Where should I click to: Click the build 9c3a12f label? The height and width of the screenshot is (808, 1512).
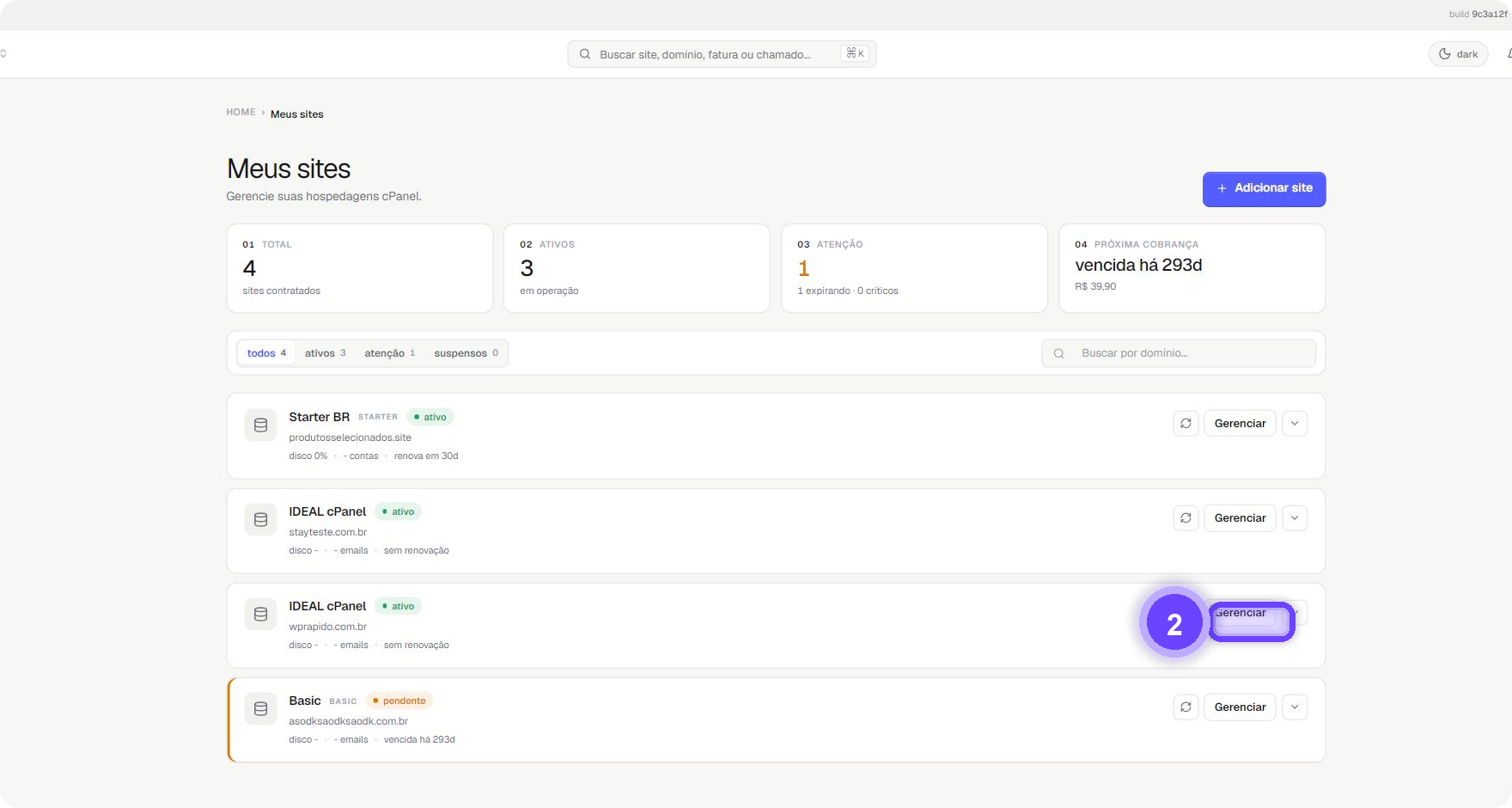pos(1478,14)
